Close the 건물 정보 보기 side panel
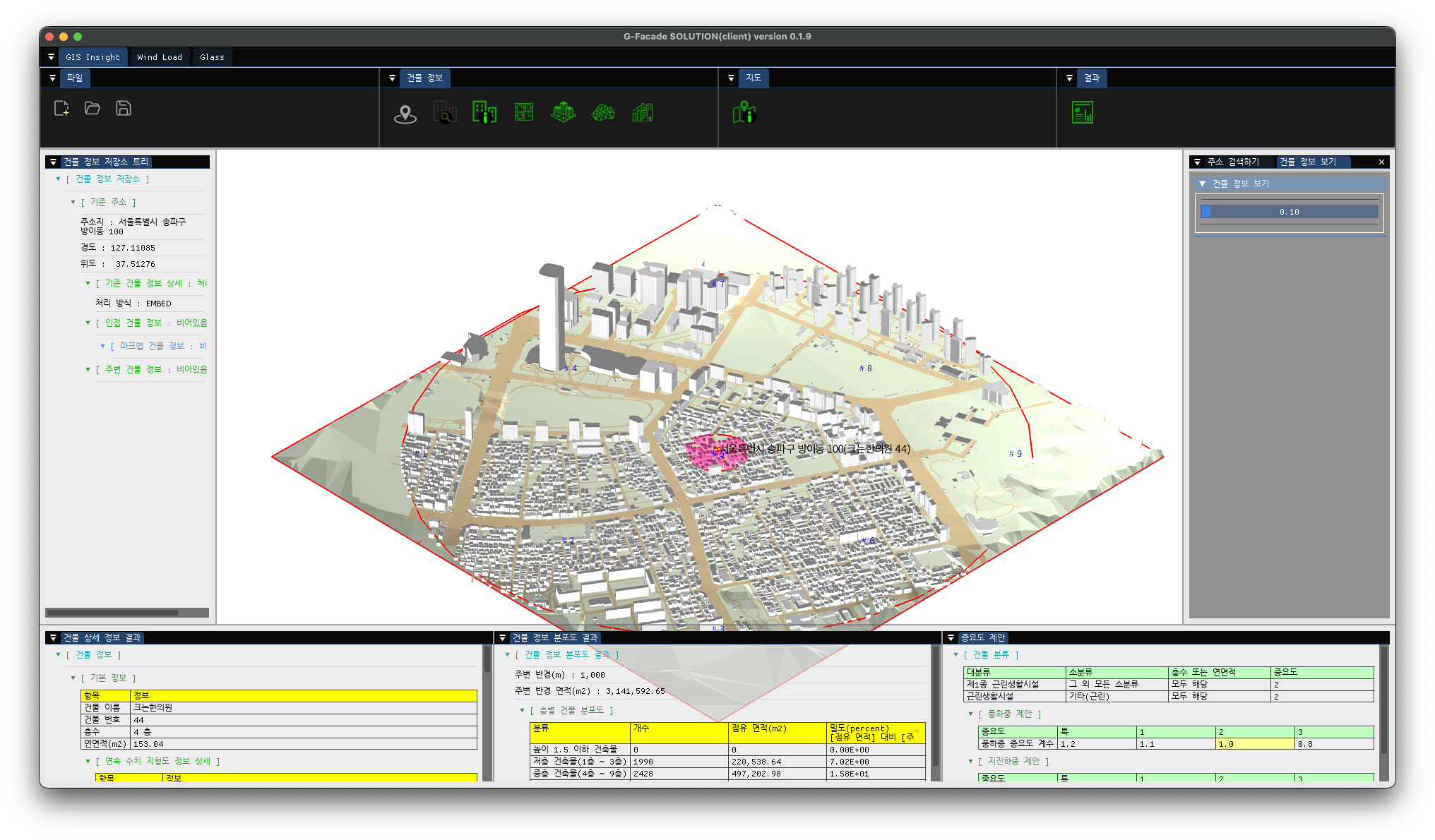The image size is (1435, 840). (1381, 162)
